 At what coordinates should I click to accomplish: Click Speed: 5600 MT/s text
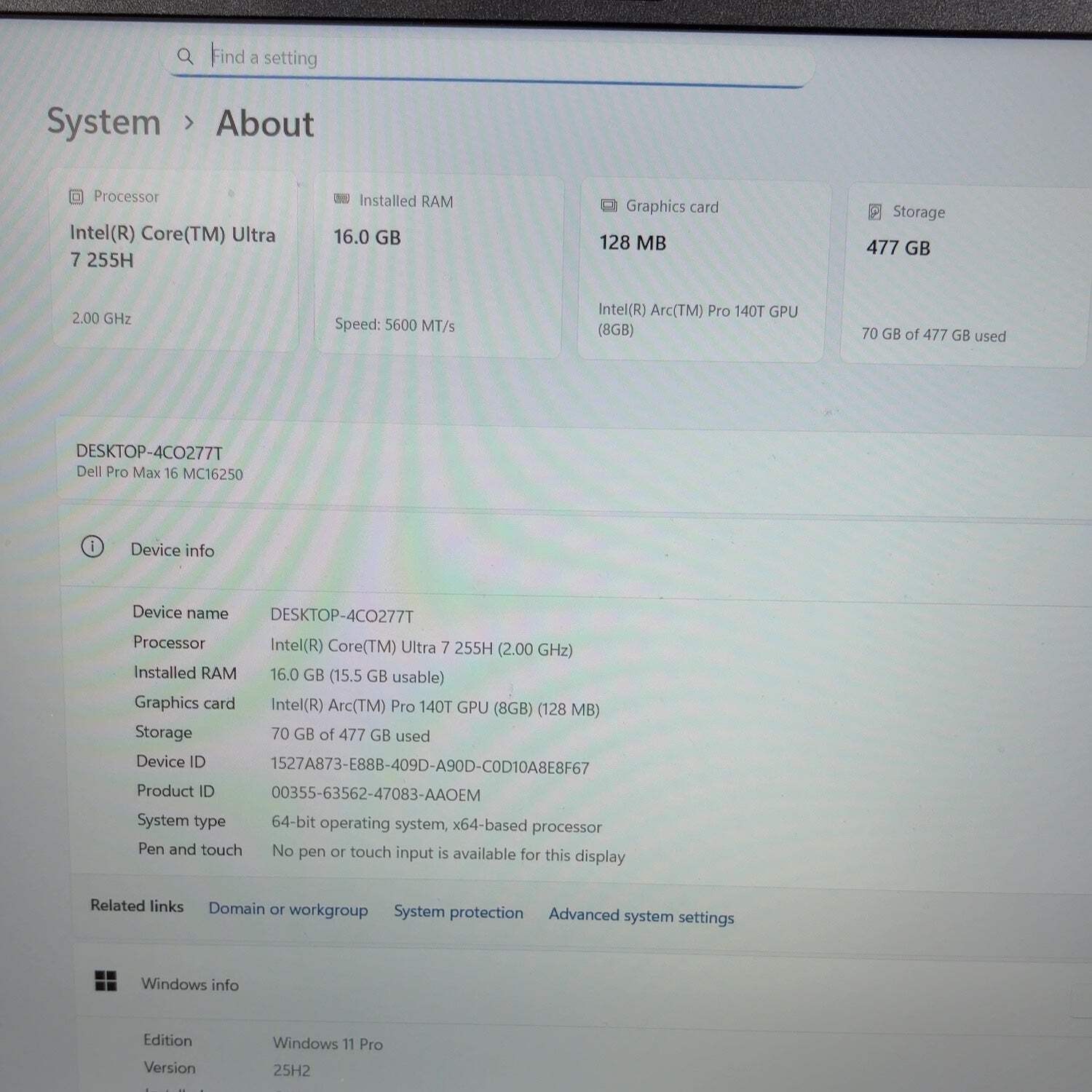pos(395,325)
